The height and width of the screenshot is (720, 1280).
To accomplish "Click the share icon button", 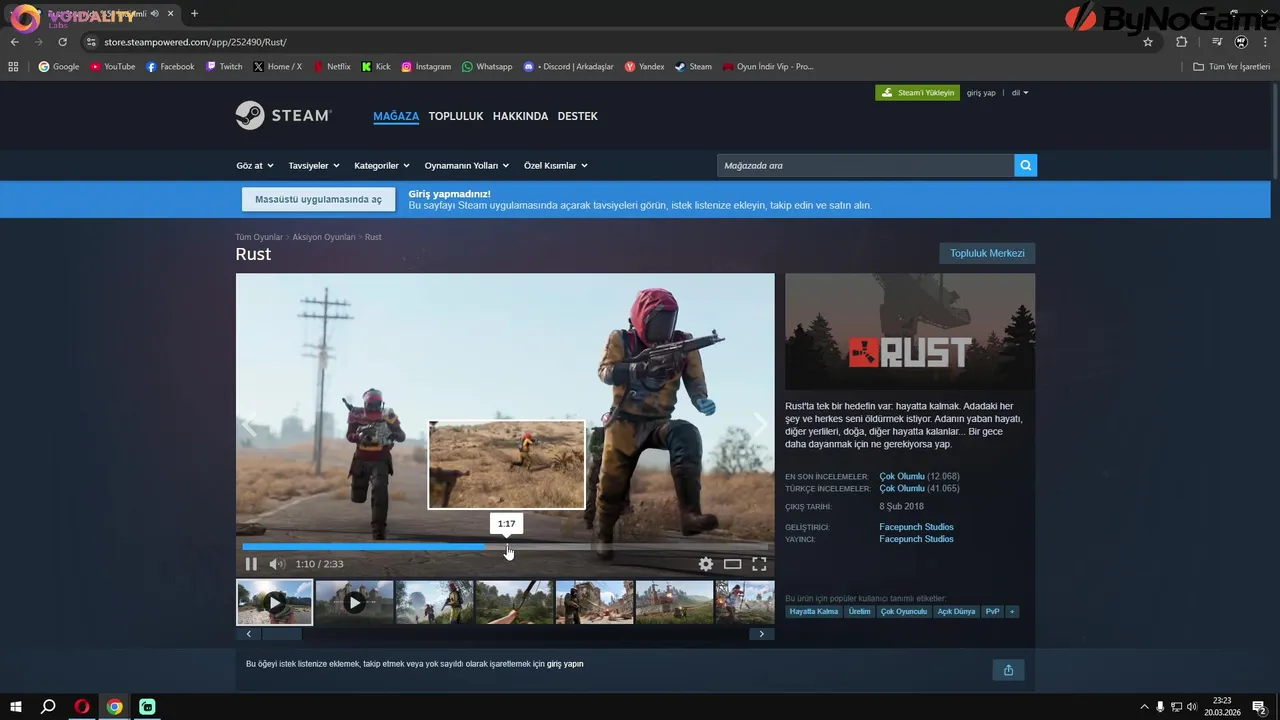I will click(1008, 670).
